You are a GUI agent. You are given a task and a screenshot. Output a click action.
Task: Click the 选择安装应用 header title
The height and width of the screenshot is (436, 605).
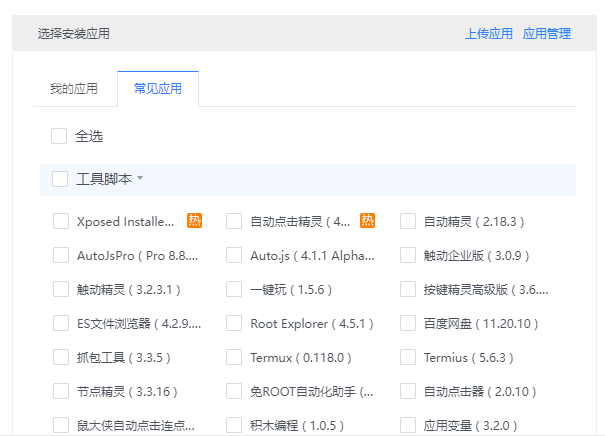74,34
